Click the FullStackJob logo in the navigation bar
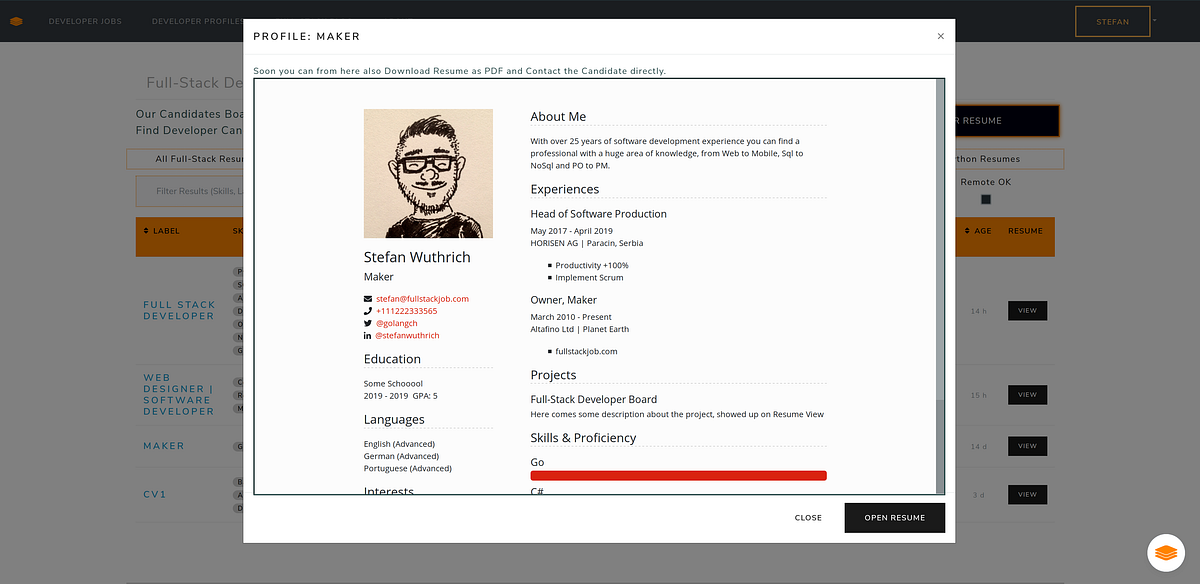The width and height of the screenshot is (1200, 584). (x=16, y=20)
